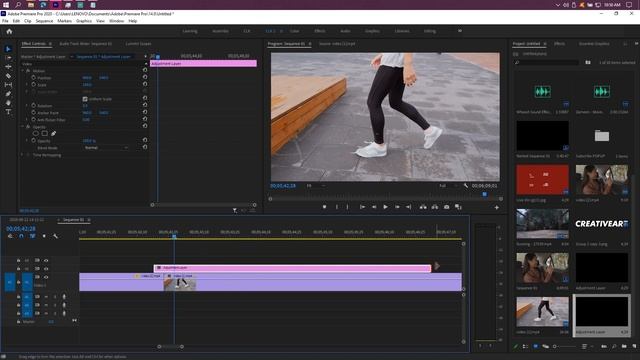
Task: Play the sequence in Program monitor
Action: pos(385,207)
